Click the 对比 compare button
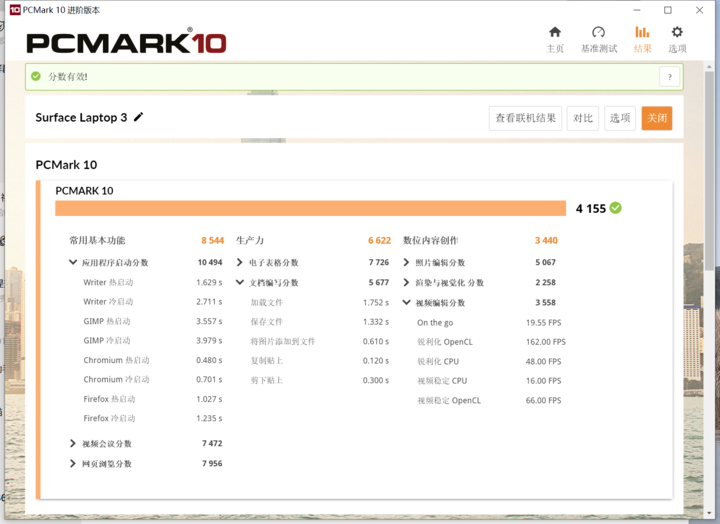Screen dimensions: 720x524 583,118
